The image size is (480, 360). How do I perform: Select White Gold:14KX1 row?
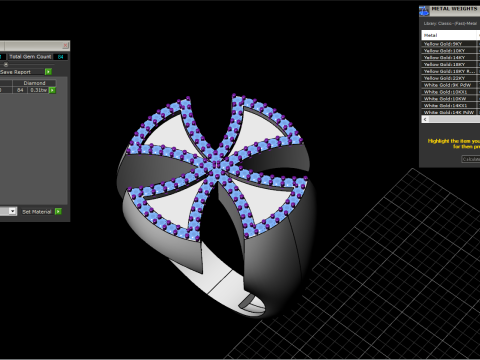coord(449,105)
